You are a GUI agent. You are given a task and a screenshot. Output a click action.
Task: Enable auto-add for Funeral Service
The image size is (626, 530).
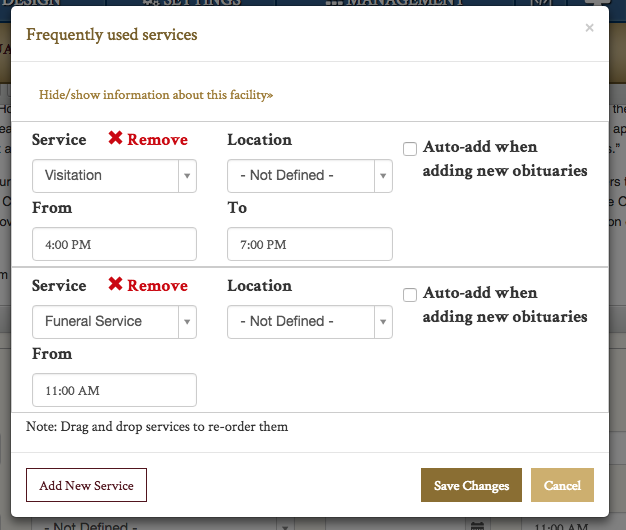(410, 295)
